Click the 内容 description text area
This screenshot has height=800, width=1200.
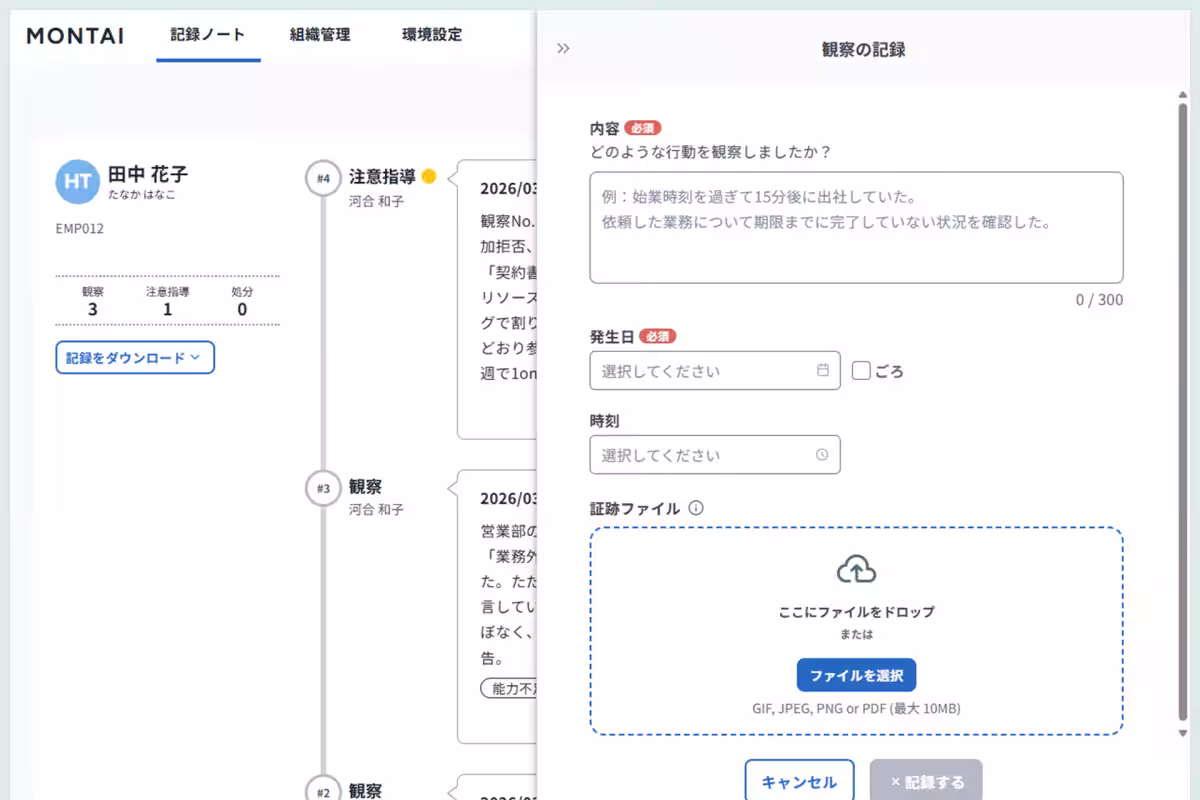tap(855, 228)
